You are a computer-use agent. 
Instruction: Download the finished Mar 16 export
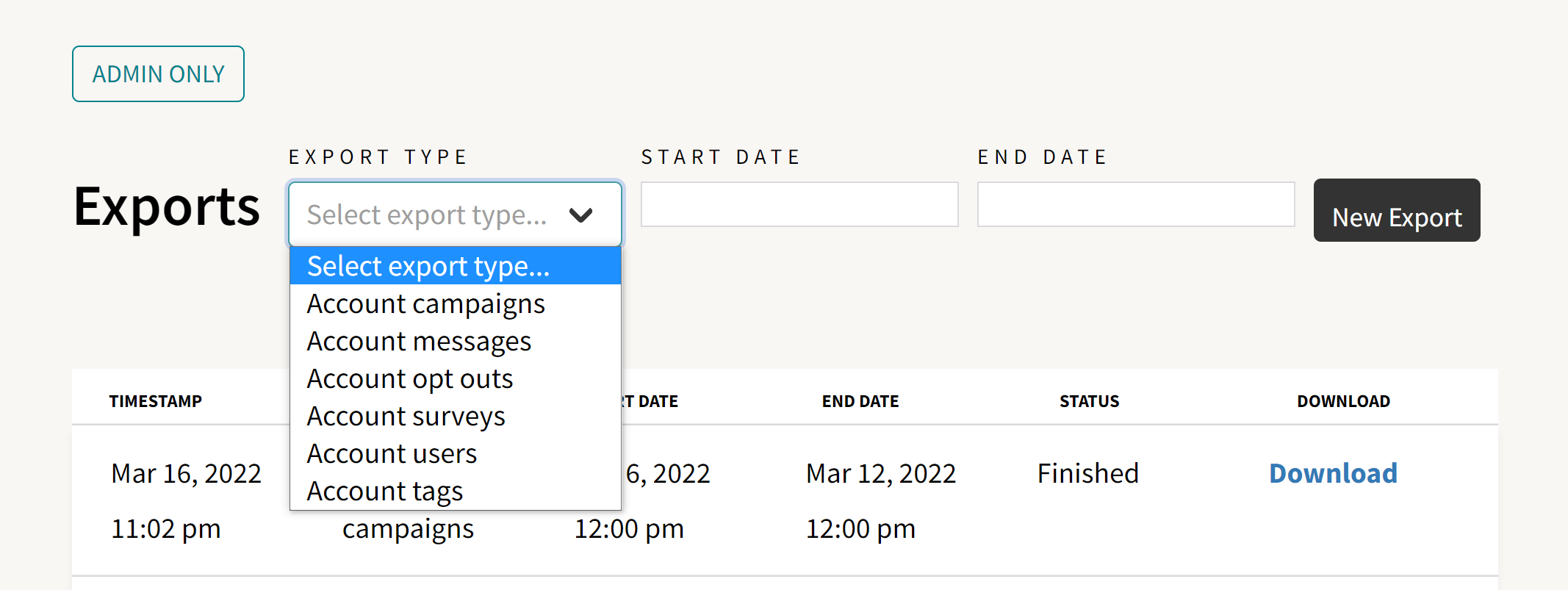(1333, 474)
